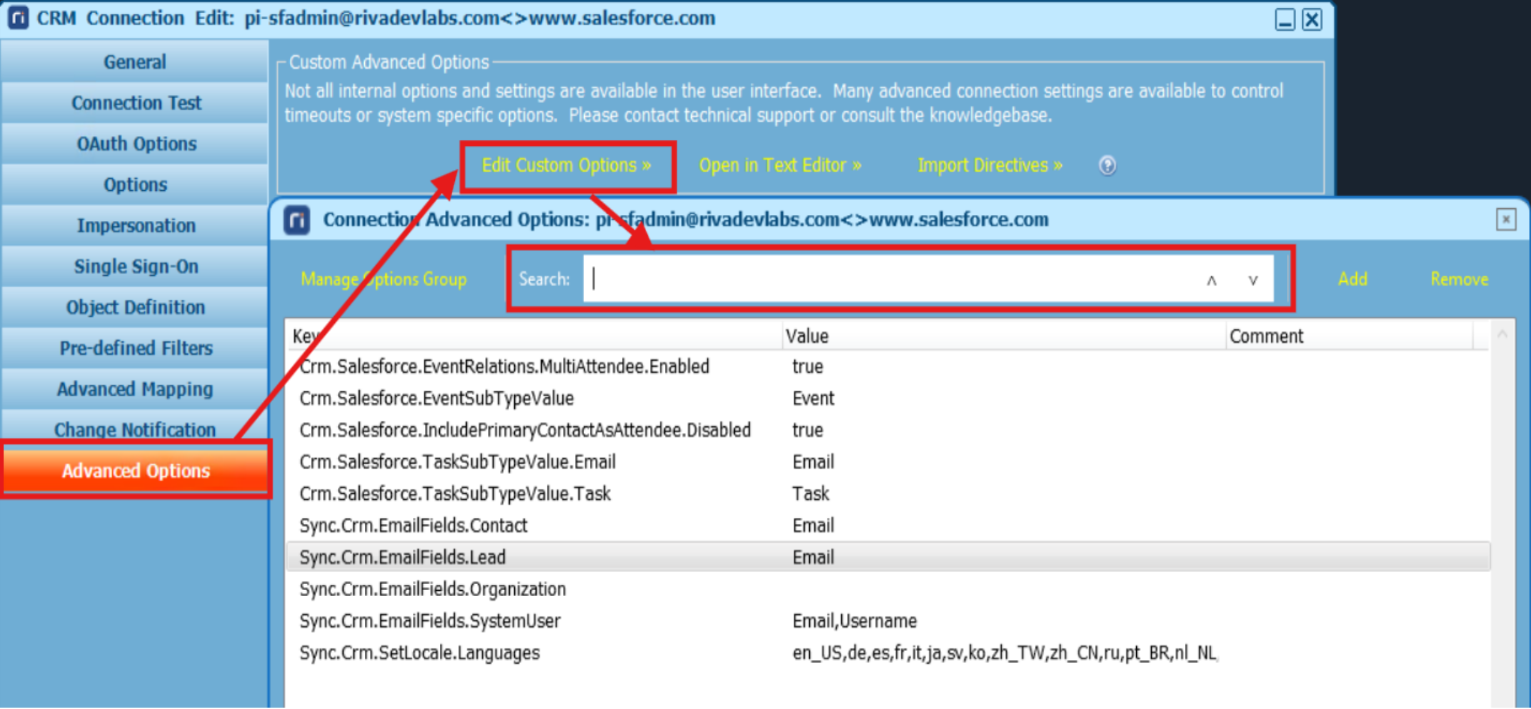Jump to next search match with down arrow

1253,280
